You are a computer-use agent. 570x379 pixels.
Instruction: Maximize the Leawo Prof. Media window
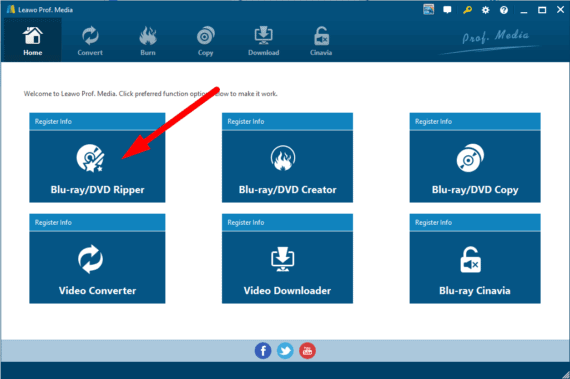[x=542, y=10]
